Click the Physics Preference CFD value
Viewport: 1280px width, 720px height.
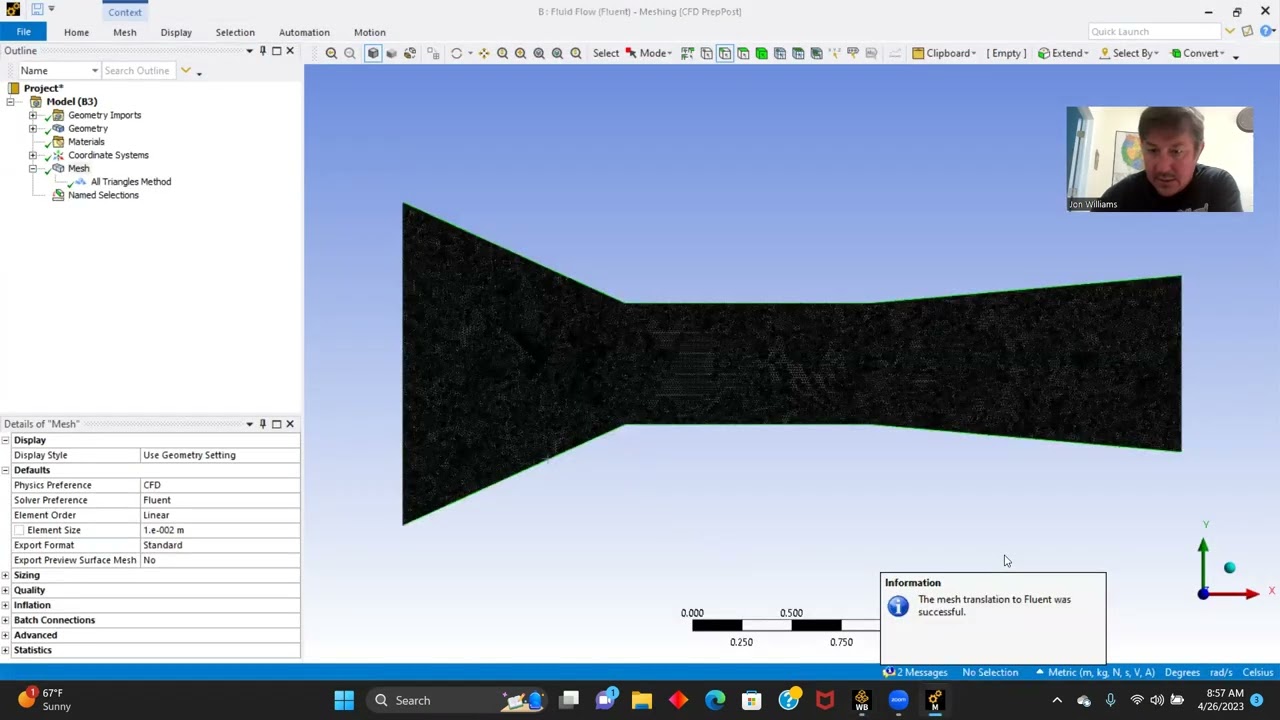[220, 485]
